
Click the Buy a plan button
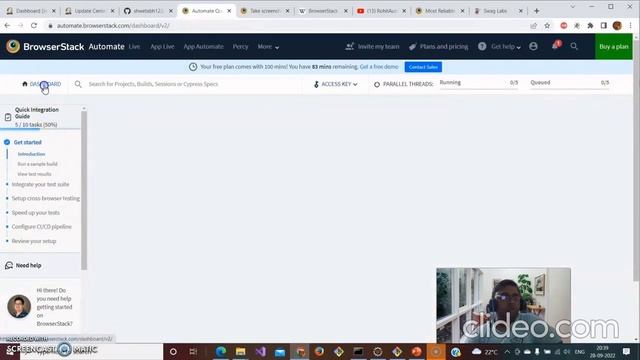[x=613, y=47]
